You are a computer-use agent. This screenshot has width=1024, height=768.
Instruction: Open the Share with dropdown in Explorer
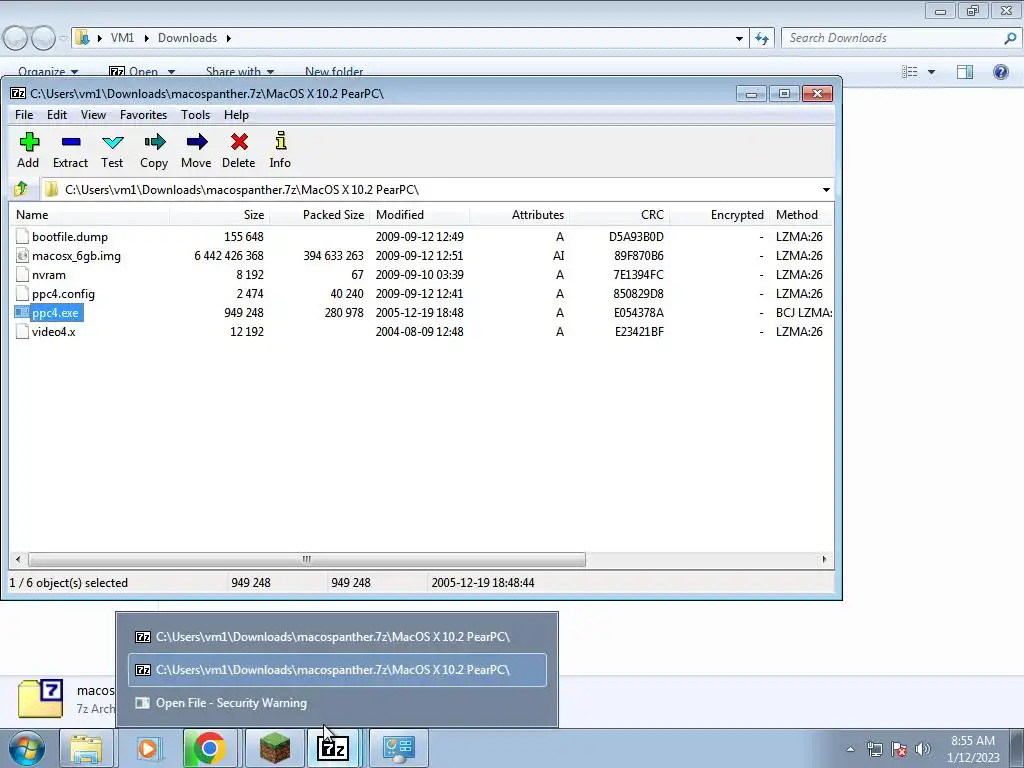tap(240, 72)
